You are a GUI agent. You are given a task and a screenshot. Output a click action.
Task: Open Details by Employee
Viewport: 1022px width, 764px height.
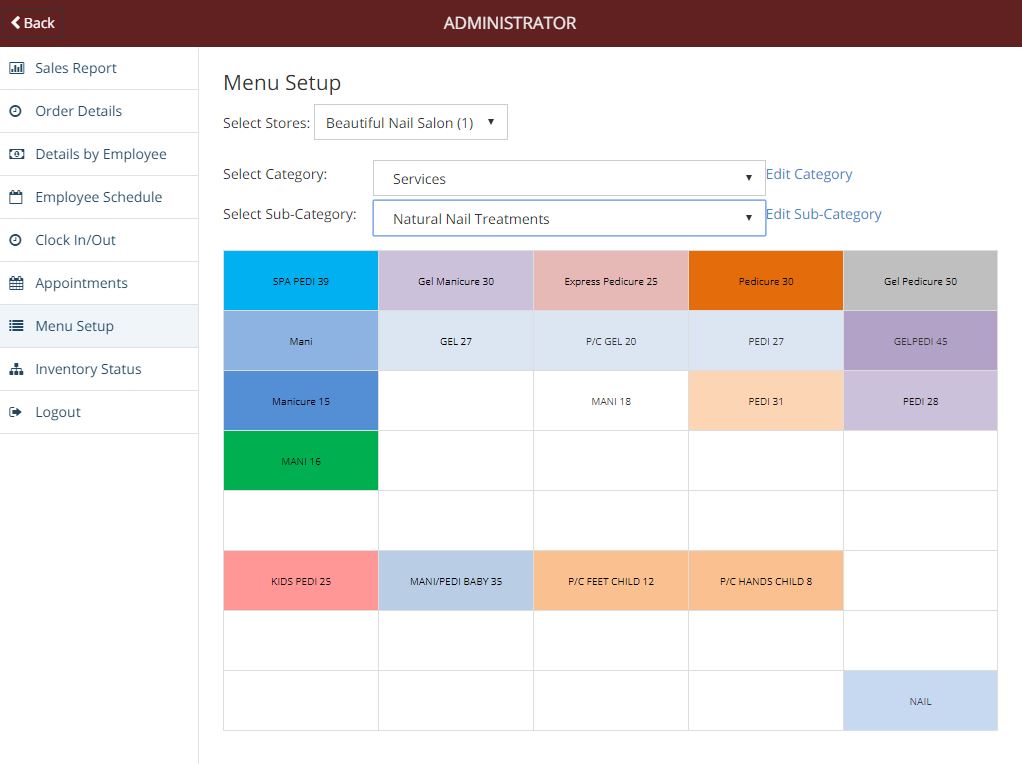99,154
